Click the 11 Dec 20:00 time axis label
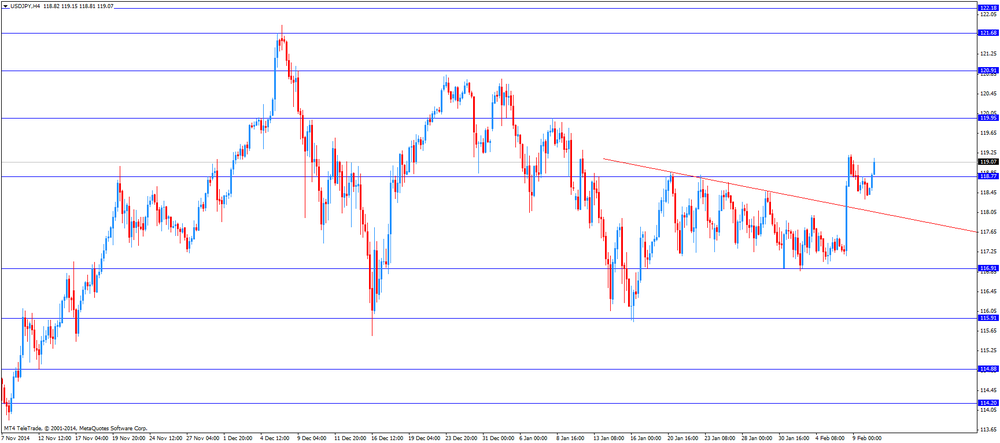 click(351, 439)
